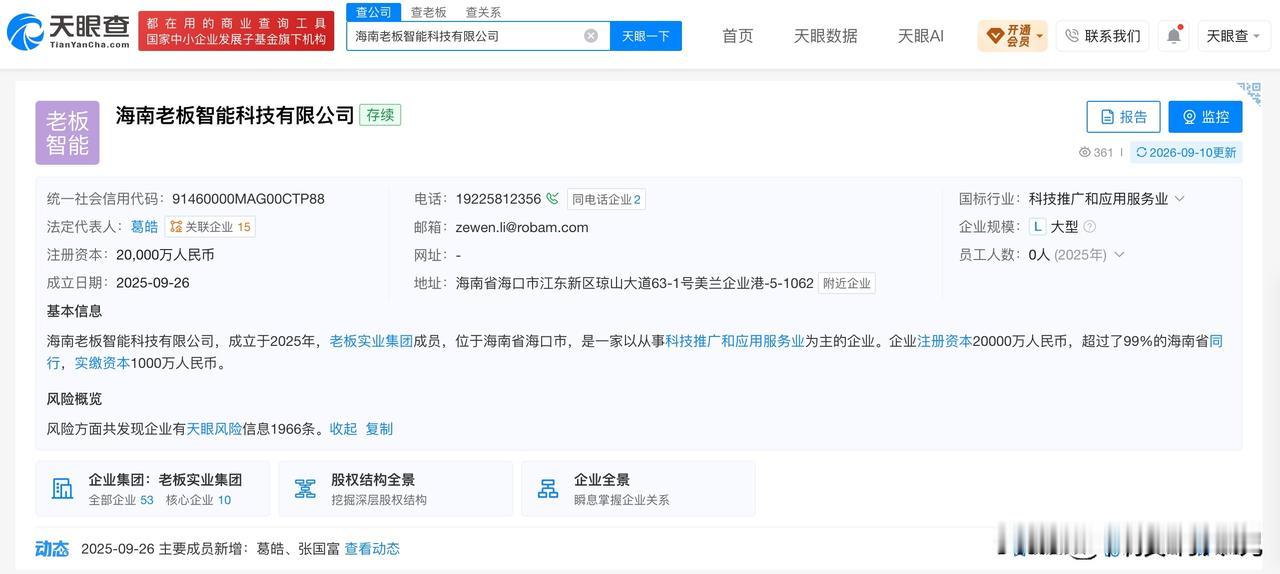Click the 关联企业 15 tag

coord(210,227)
